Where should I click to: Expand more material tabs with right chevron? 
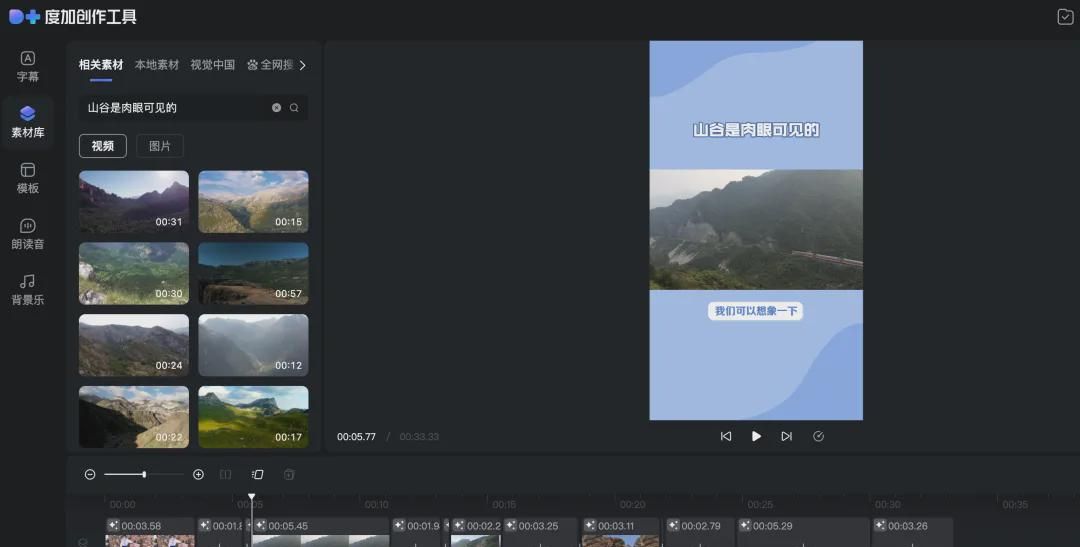pos(303,65)
